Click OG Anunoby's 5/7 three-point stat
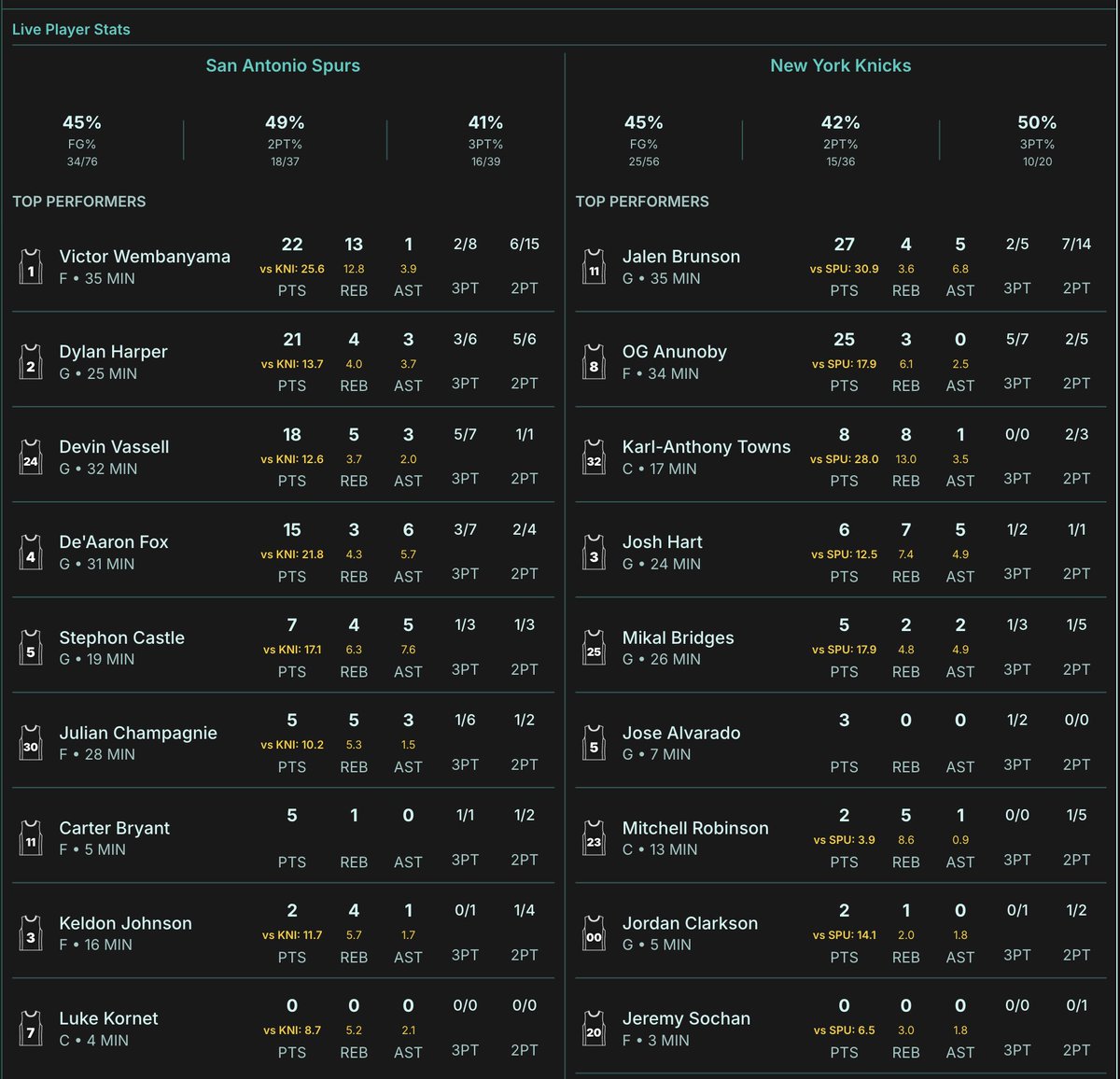 (x=1017, y=340)
